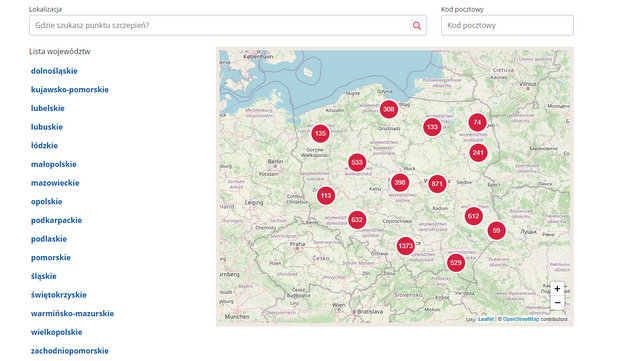Viewport: 640px width, 361px height.
Task: Select zachodniopomorskie voivodeship link
Action: 70,351
